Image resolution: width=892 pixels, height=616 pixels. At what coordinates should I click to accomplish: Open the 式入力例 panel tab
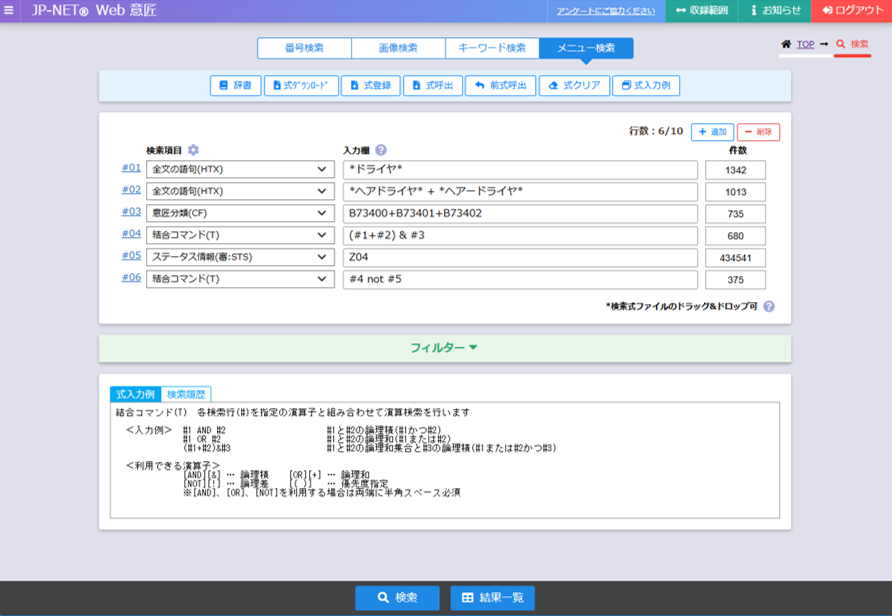pyautogui.click(x=135, y=394)
